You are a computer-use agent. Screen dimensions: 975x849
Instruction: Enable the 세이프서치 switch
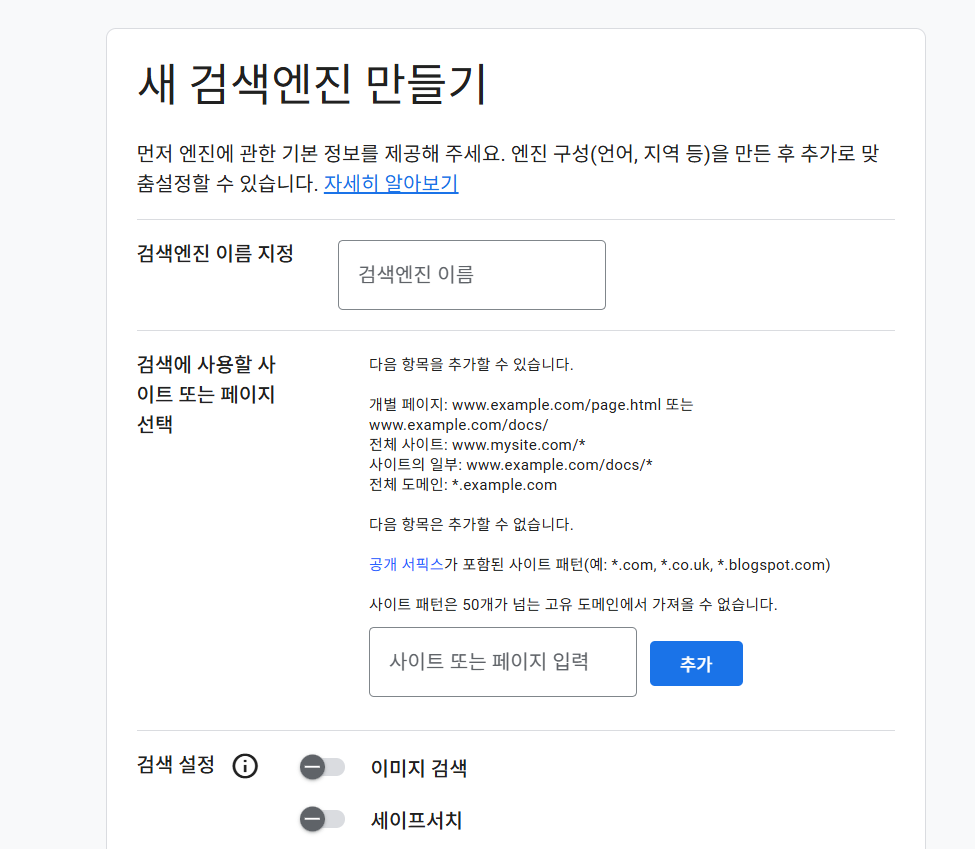322,819
